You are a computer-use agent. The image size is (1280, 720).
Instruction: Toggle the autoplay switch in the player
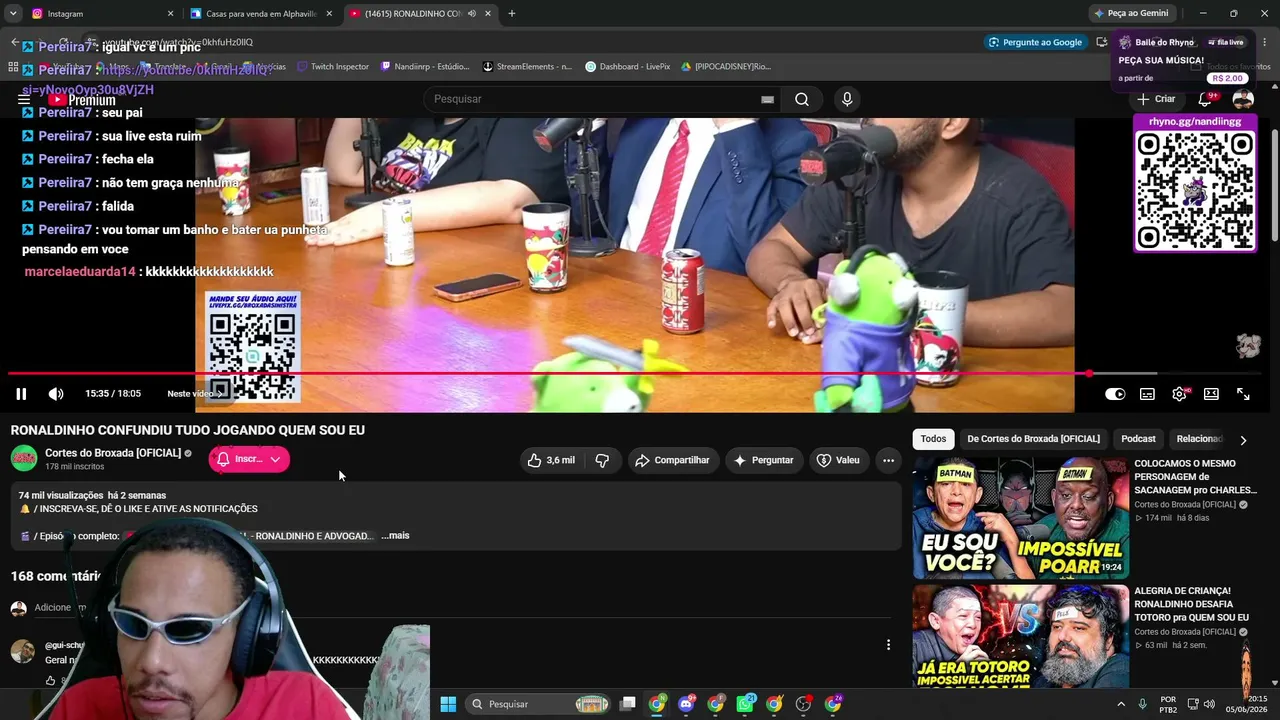(1115, 394)
